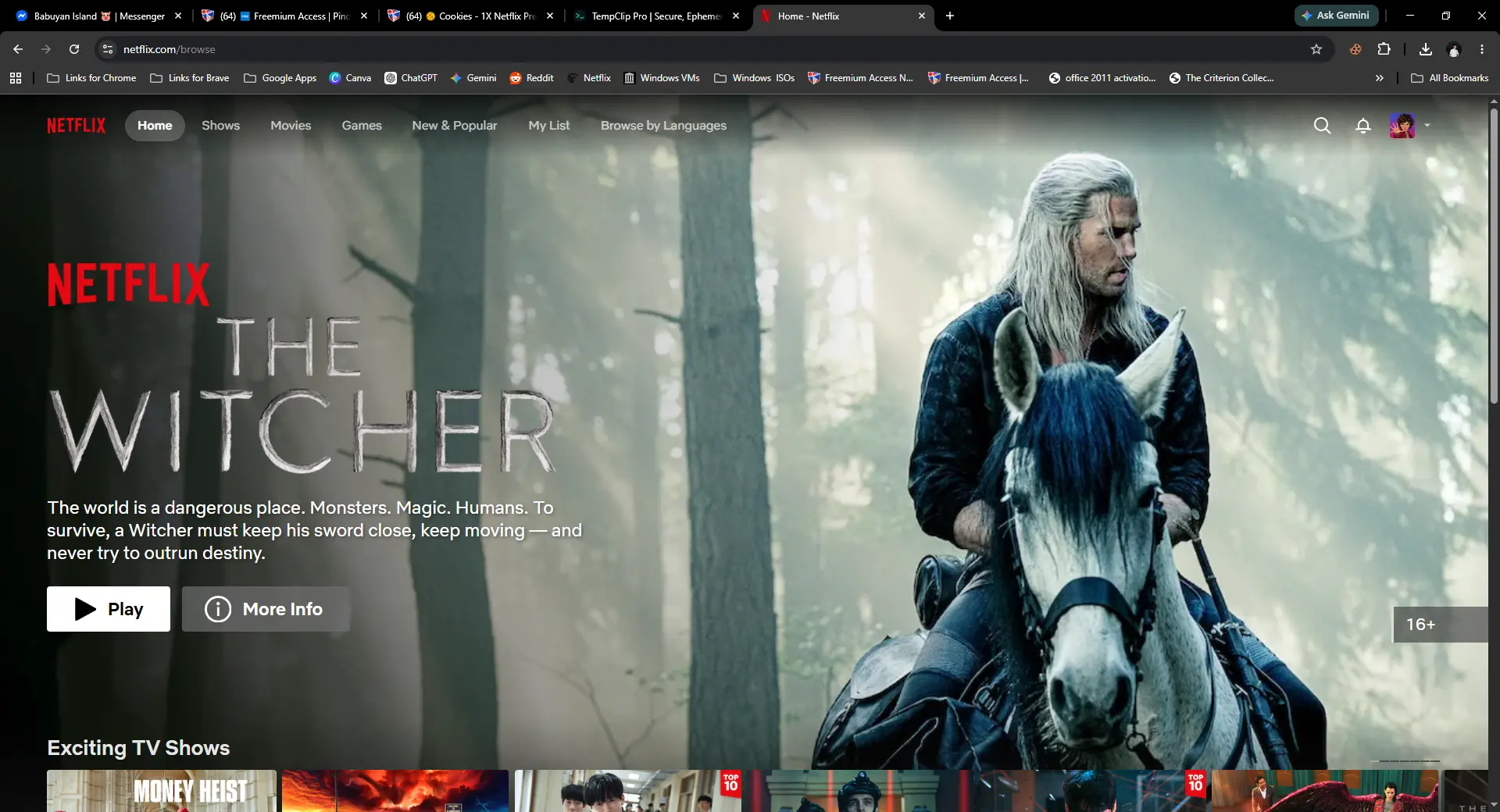Expand the Windows ISOs bookmark folder
Image resolution: width=1500 pixels, height=812 pixels.
click(754, 78)
